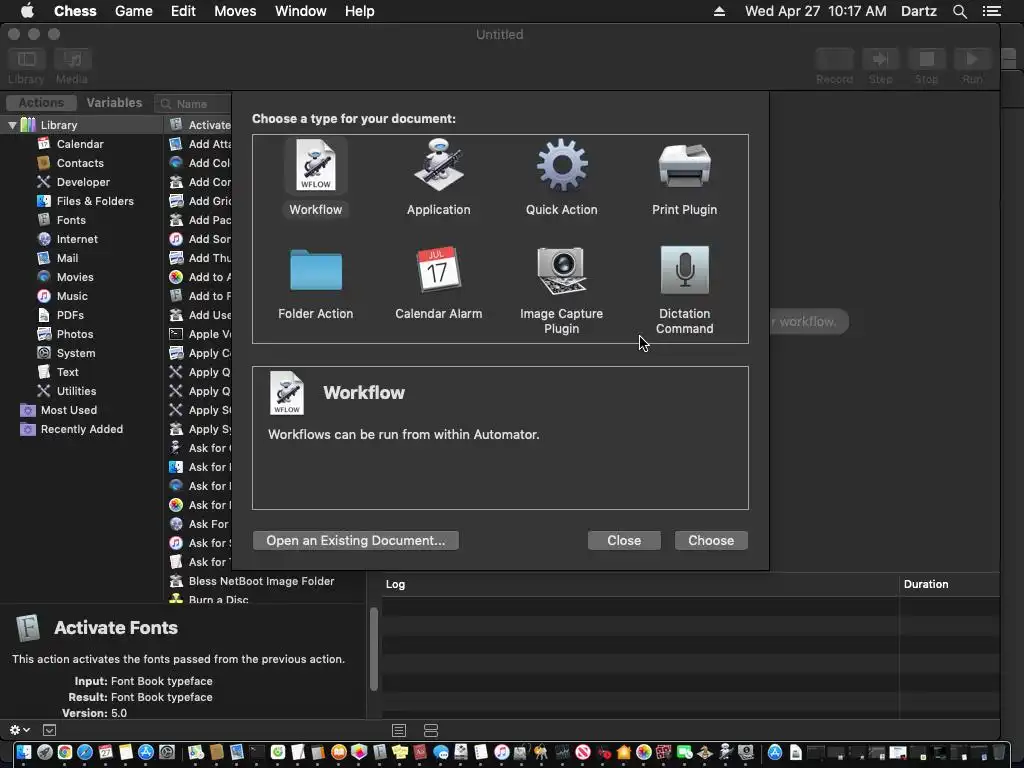1024x768 pixels.
Task: Click the Choose button
Action: (711, 540)
